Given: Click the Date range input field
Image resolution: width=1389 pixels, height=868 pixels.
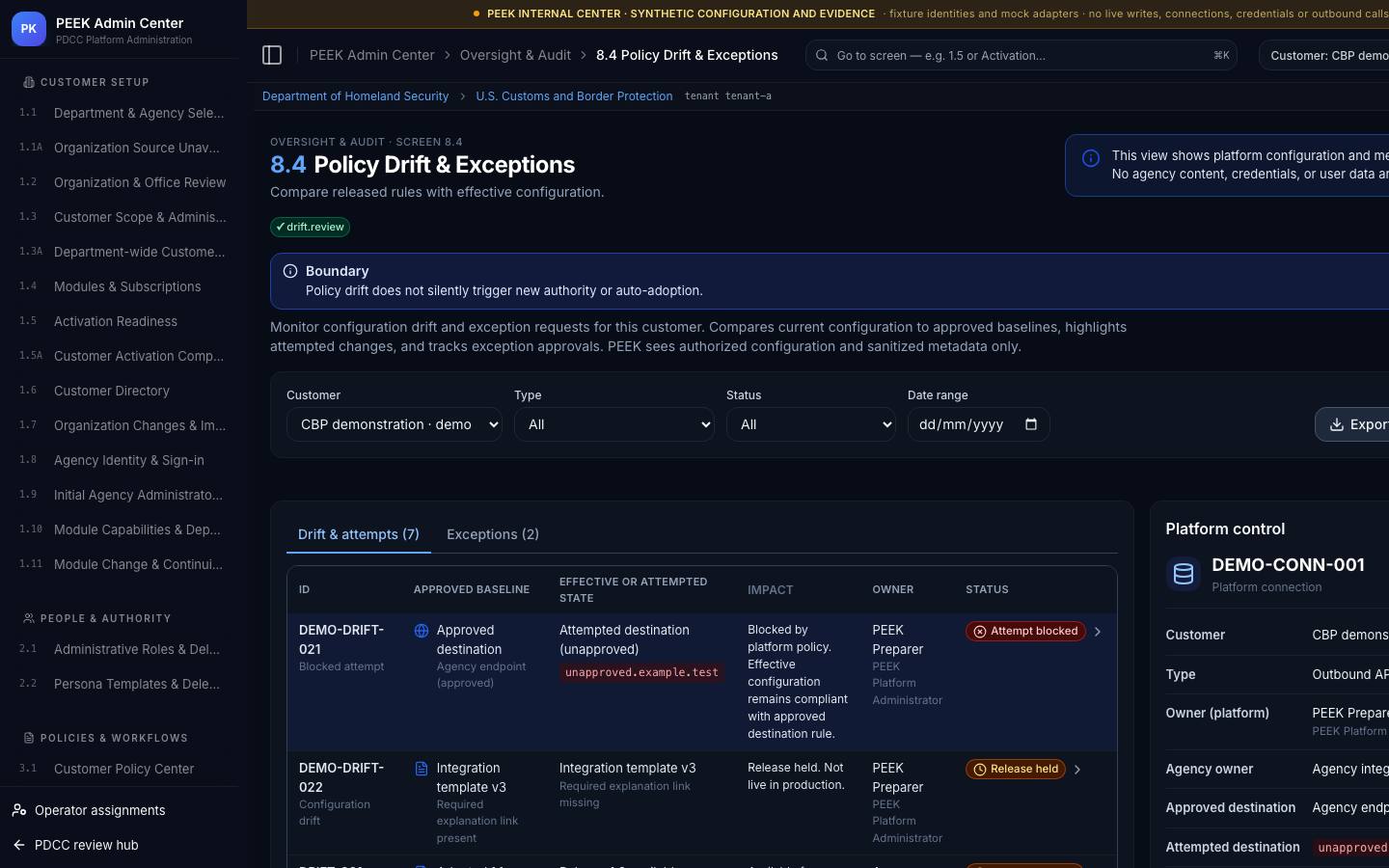Looking at the screenshot, I should (x=979, y=424).
